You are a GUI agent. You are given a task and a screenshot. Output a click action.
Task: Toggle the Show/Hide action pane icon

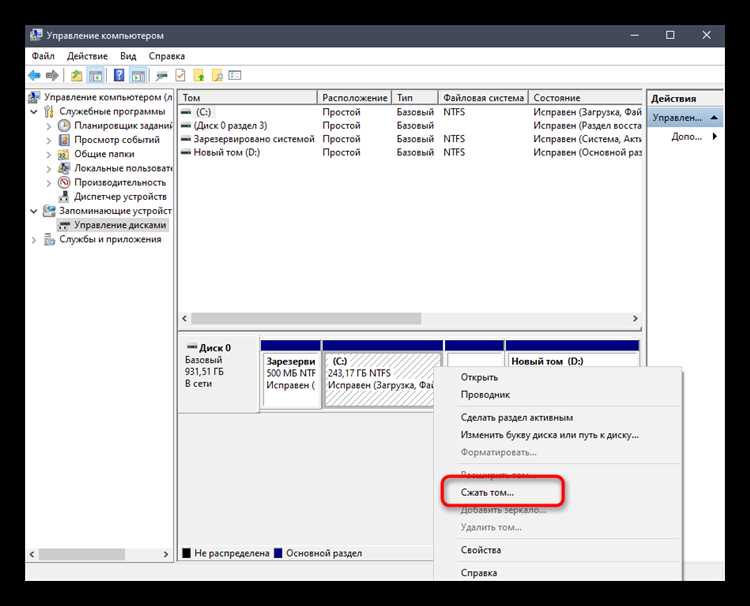138,75
